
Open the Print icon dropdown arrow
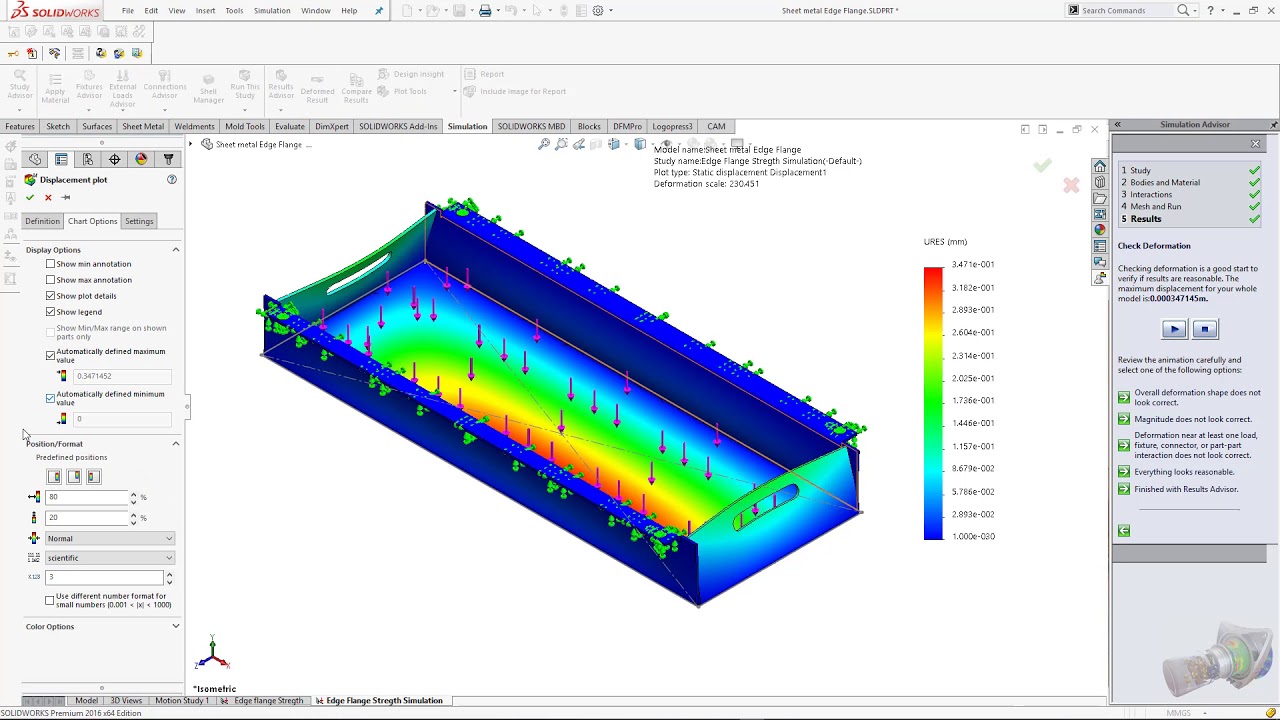pyautogui.click(x=498, y=11)
